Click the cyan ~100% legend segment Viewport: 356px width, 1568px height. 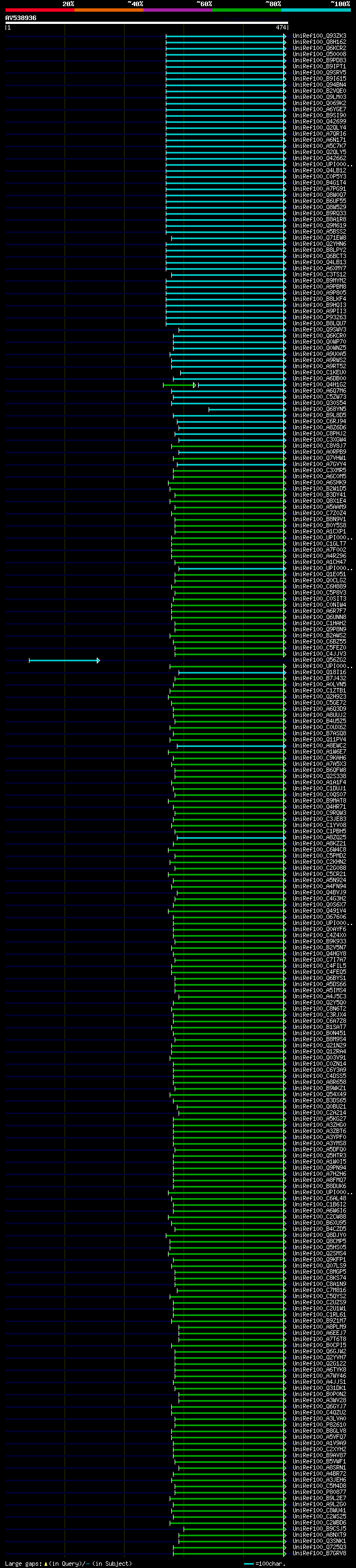click(x=316, y=10)
